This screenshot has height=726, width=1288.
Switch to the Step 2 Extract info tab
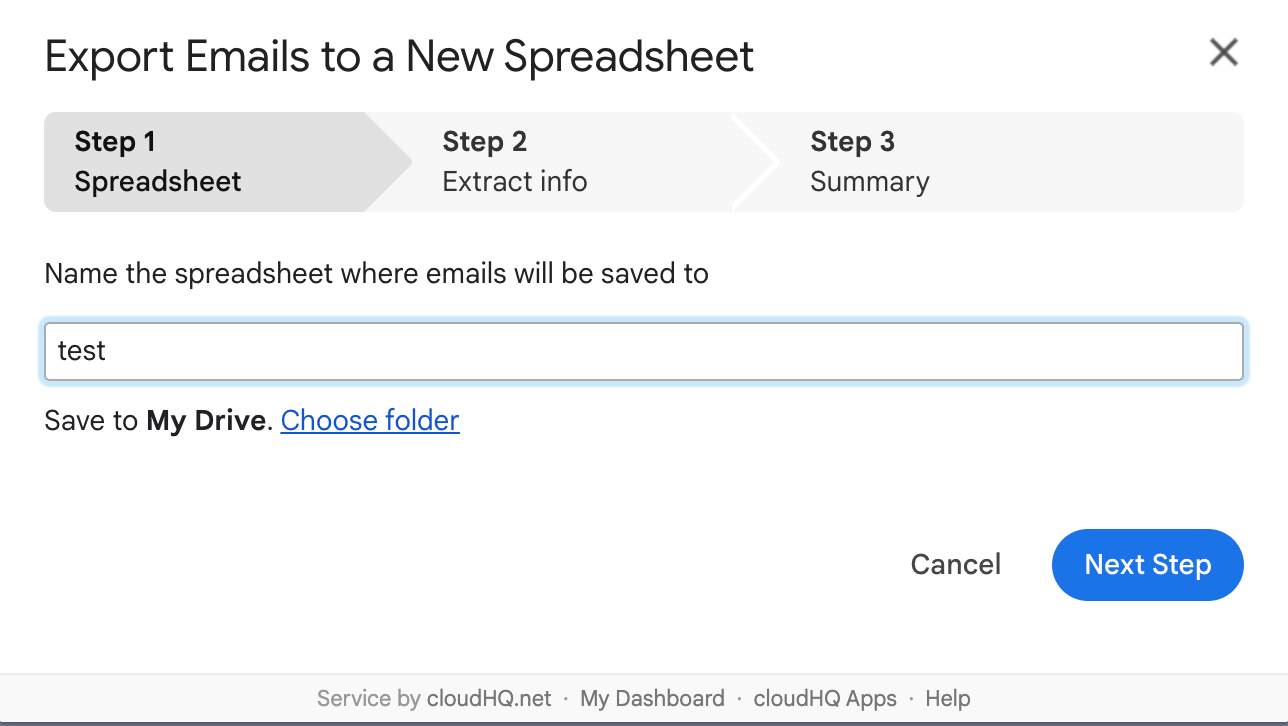pyautogui.click(x=514, y=162)
